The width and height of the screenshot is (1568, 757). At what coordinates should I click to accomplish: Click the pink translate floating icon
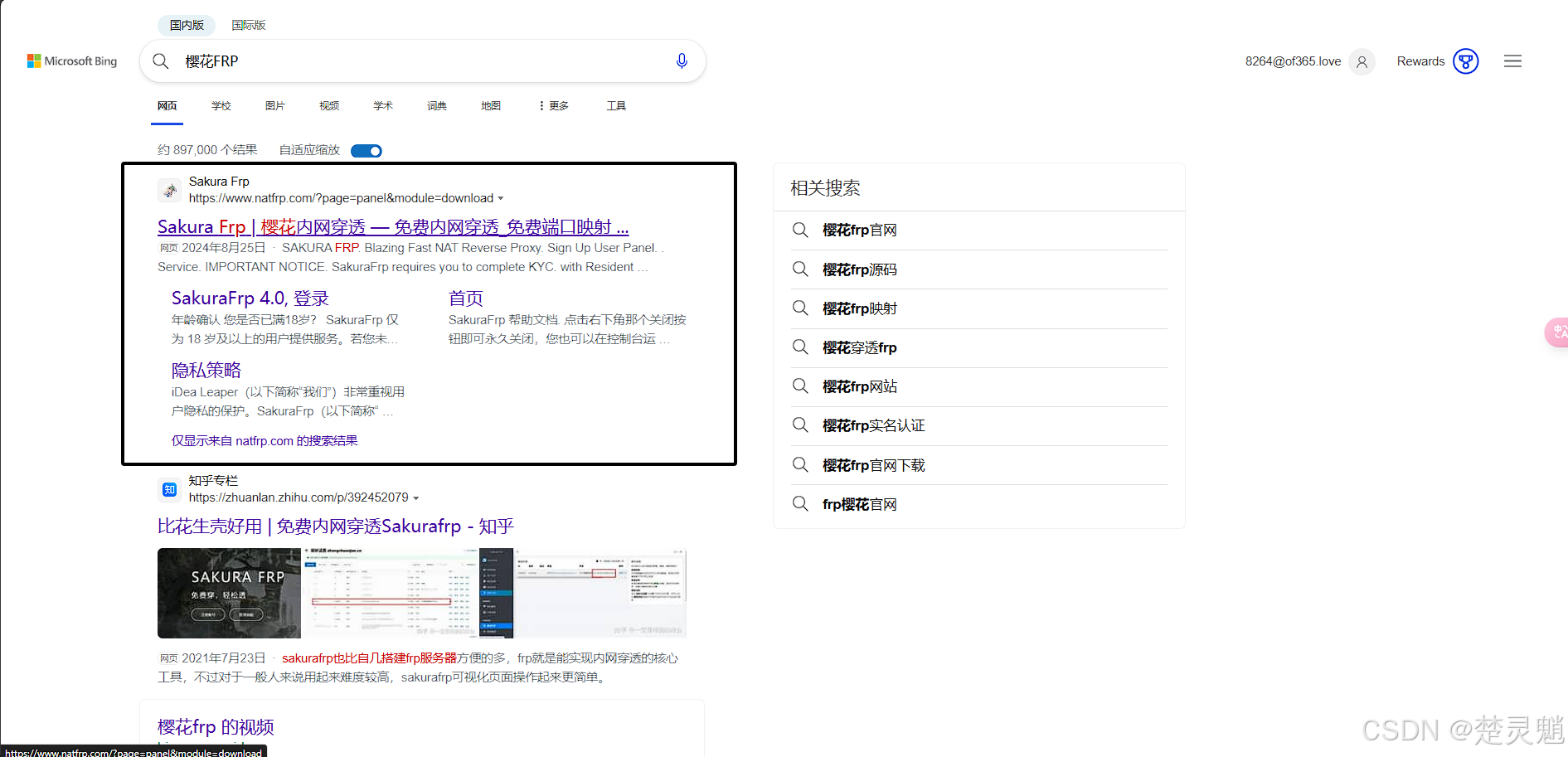(1557, 332)
